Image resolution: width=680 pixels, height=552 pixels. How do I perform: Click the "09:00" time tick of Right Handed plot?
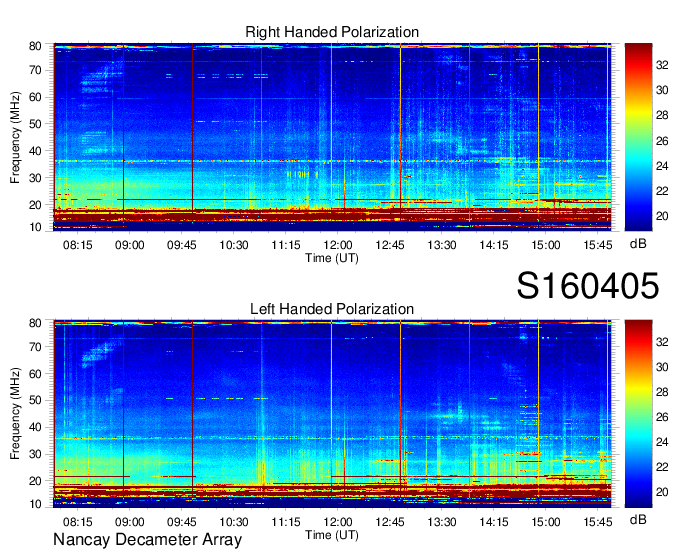click(x=130, y=245)
